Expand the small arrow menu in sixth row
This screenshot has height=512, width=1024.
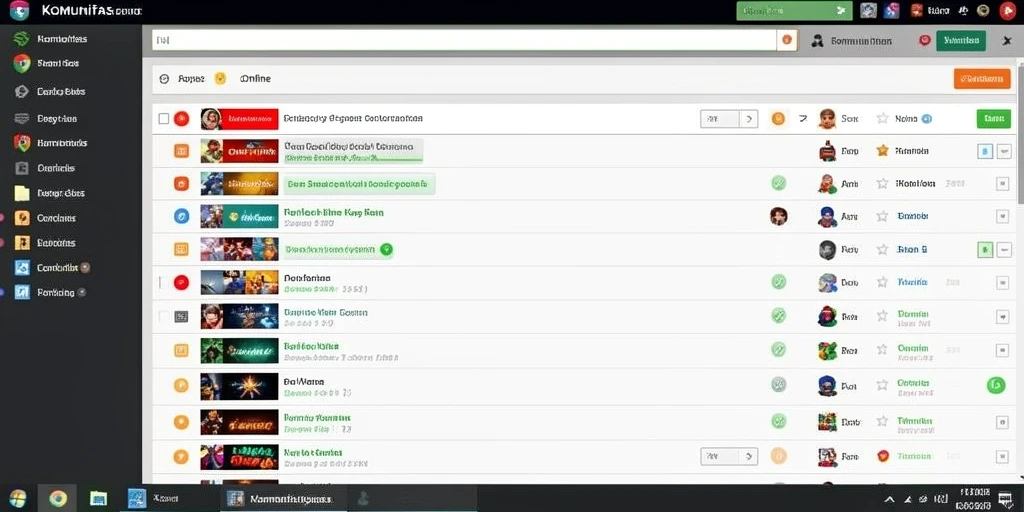[x=1002, y=282]
